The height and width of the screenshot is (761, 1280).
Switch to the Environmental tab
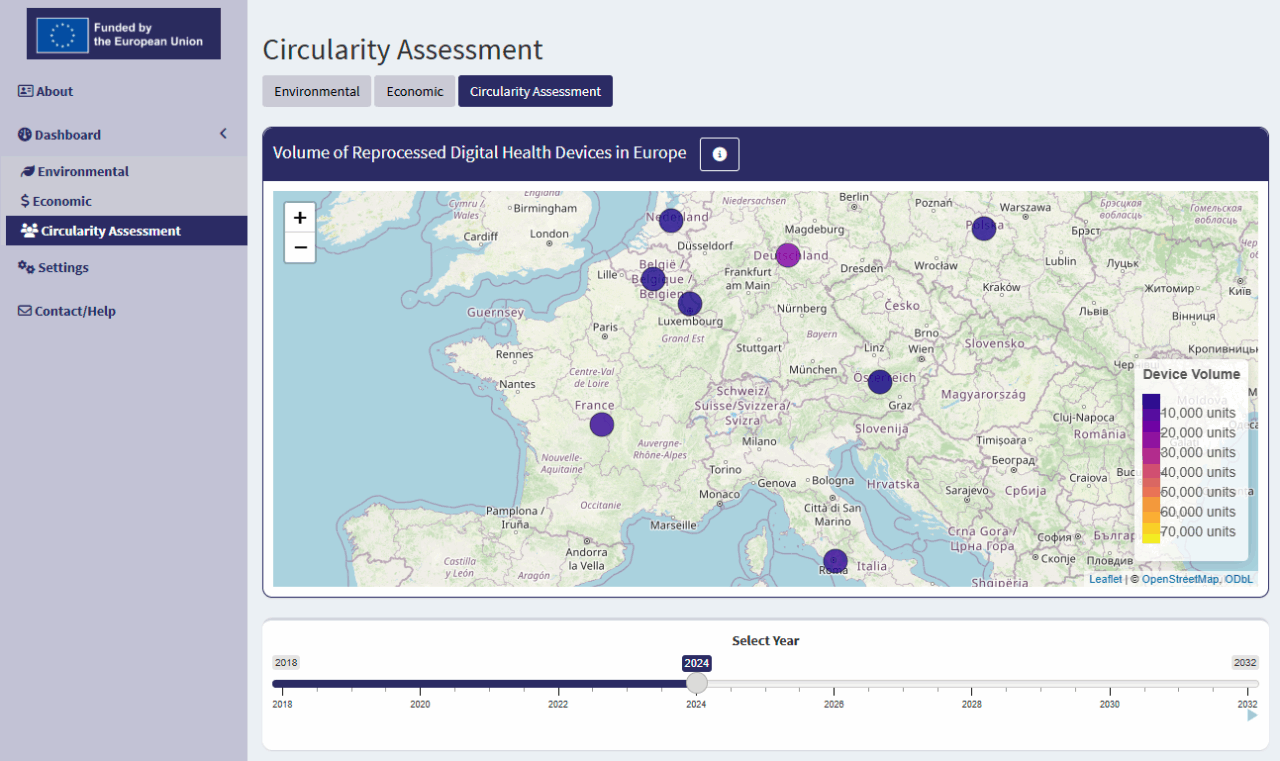click(x=317, y=91)
